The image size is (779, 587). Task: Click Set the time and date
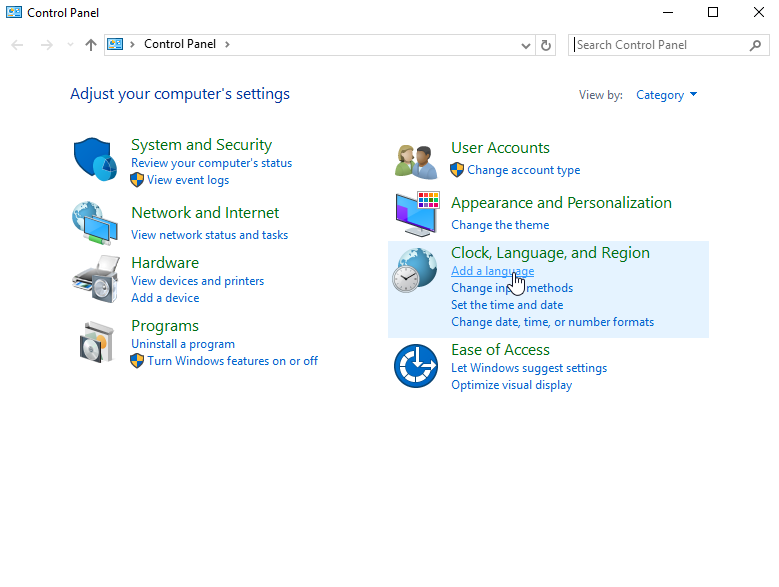(507, 304)
